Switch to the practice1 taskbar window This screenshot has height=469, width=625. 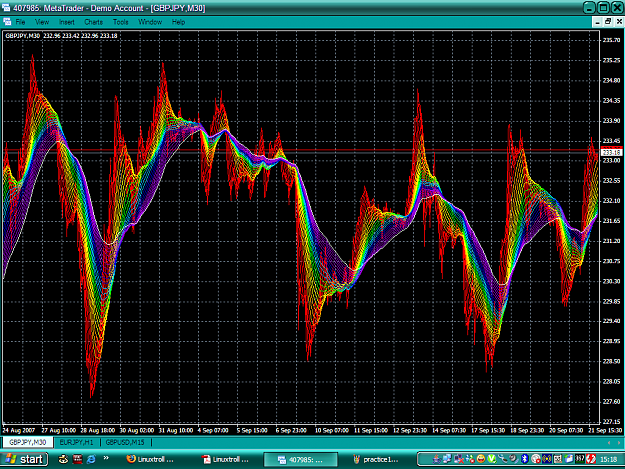point(376,459)
